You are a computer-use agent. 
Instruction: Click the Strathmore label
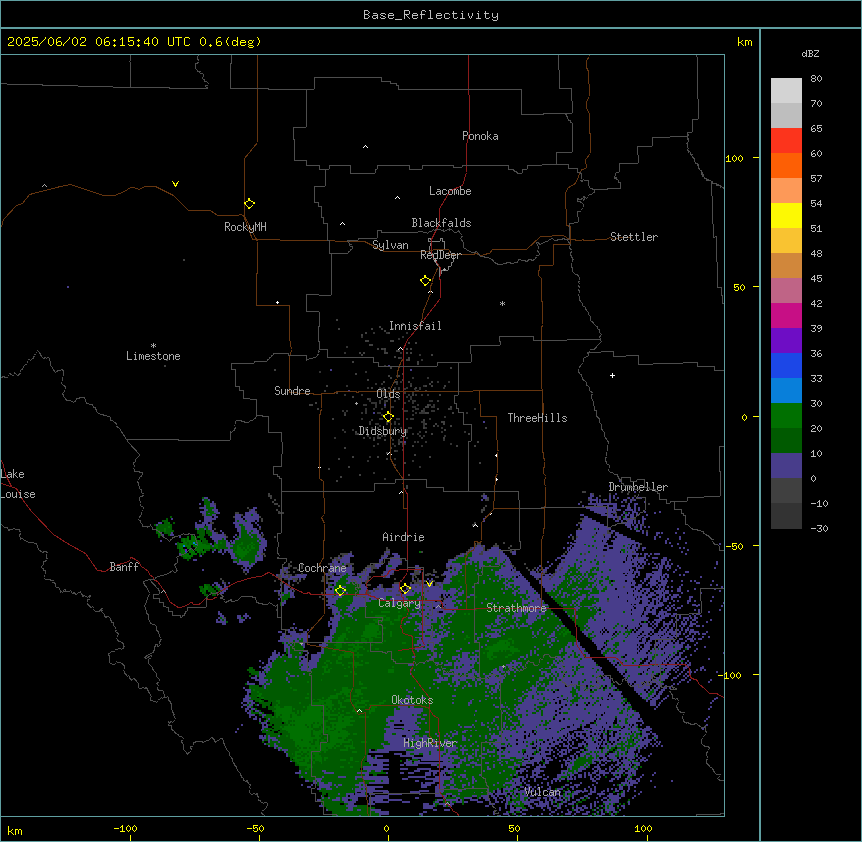click(516, 608)
